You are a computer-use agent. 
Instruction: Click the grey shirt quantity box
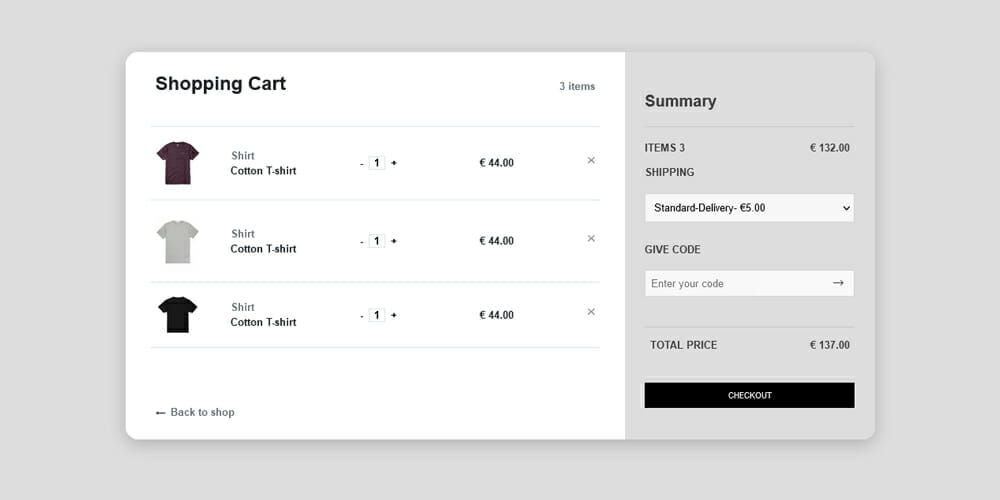coord(377,241)
